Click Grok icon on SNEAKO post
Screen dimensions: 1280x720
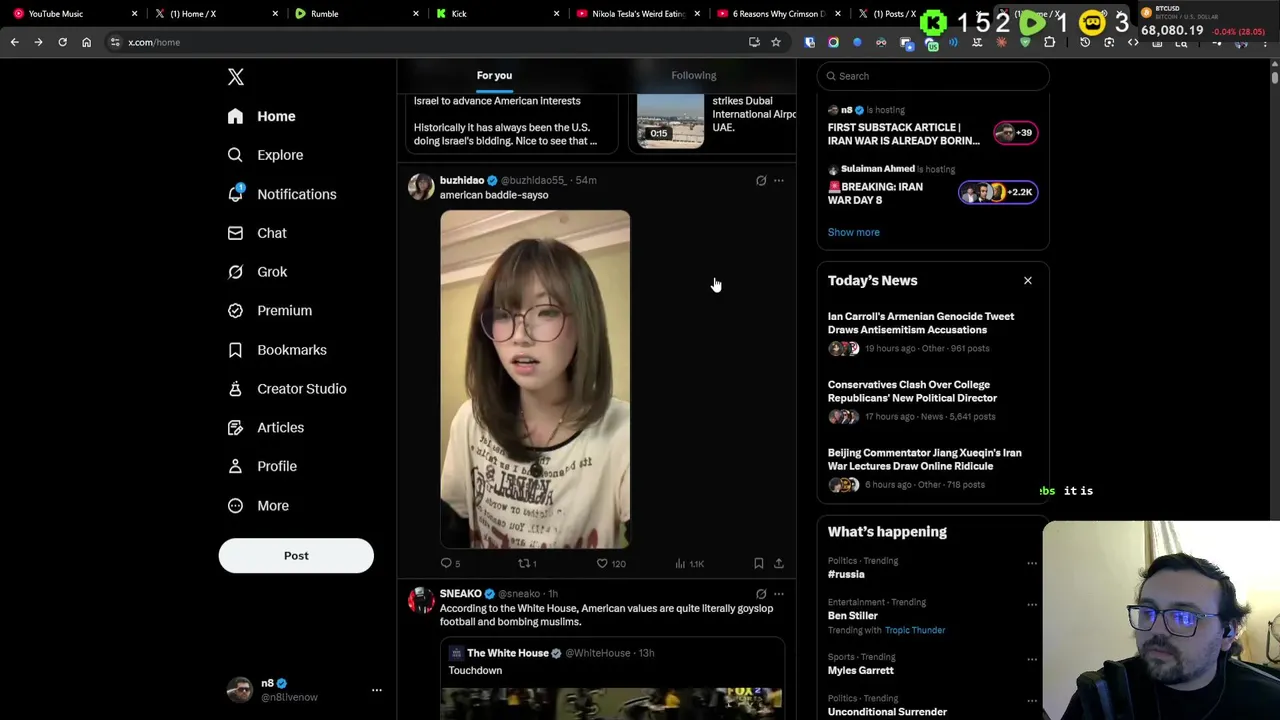(x=761, y=594)
